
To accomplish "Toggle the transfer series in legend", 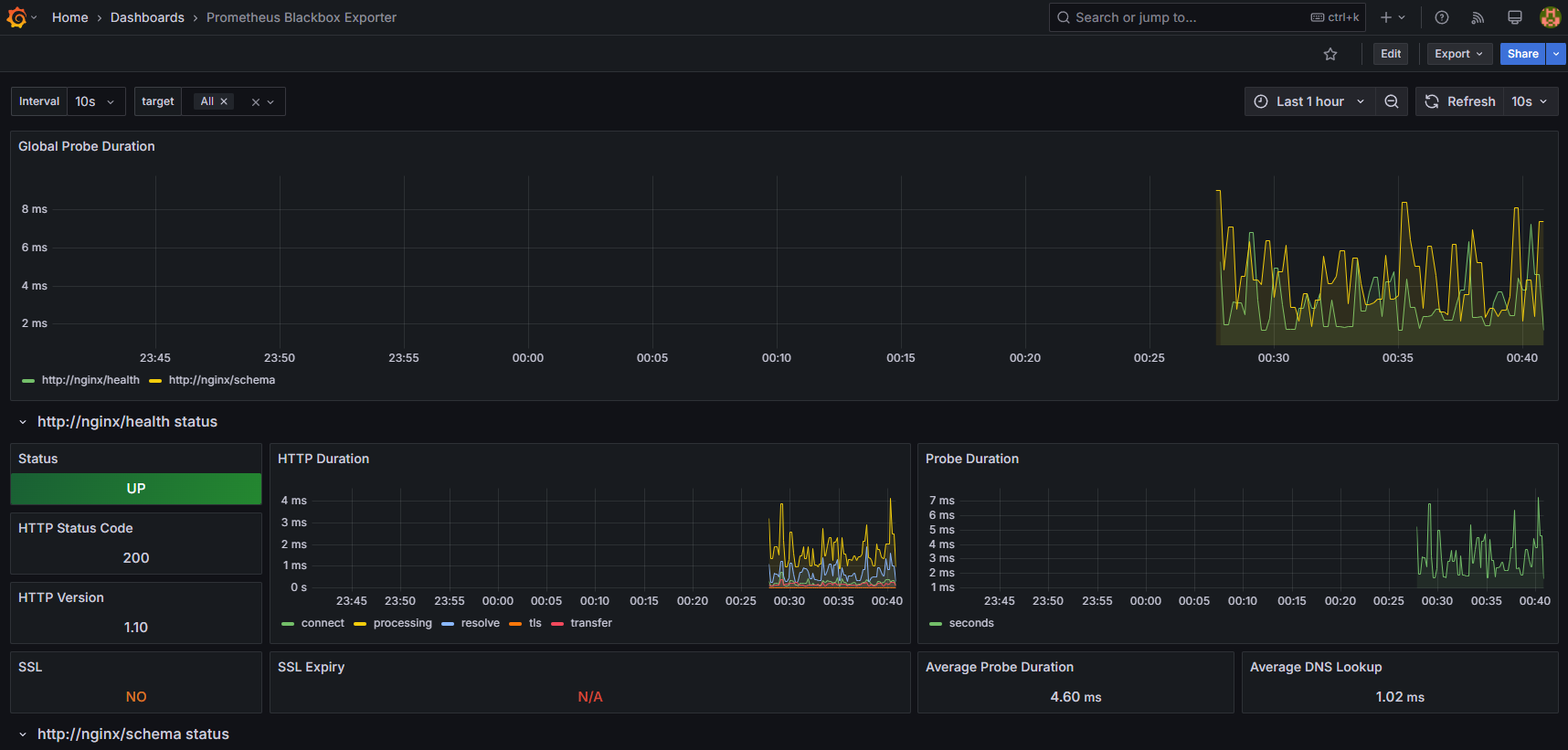I will [x=591, y=623].
